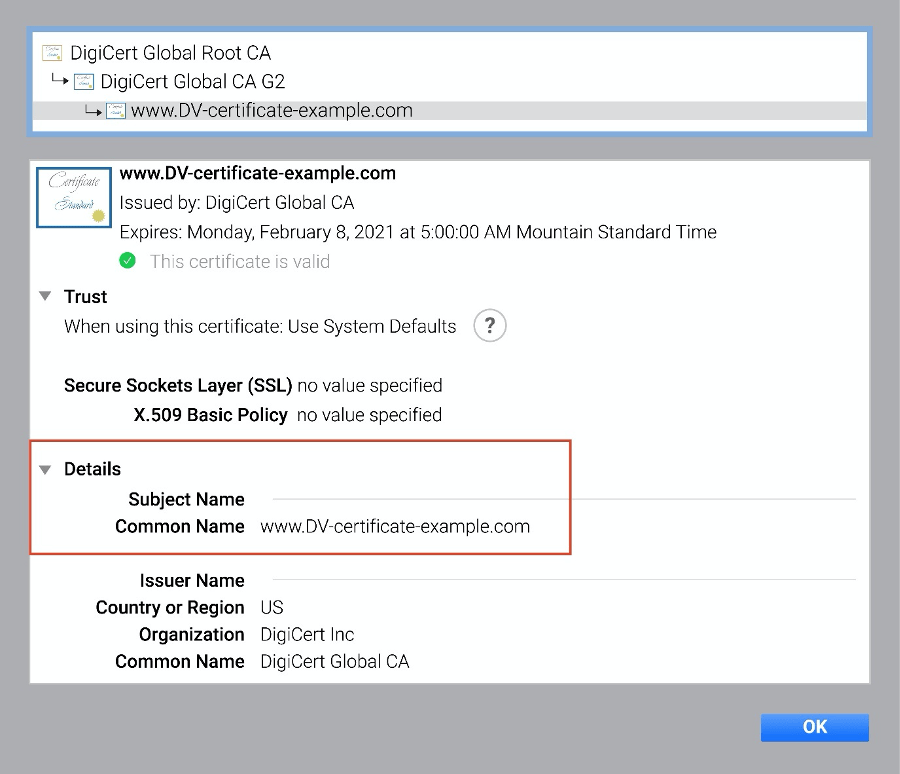Open the Use System Defaults trust setting
Viewport: 900px width, 774px height.
click(371, 326)
